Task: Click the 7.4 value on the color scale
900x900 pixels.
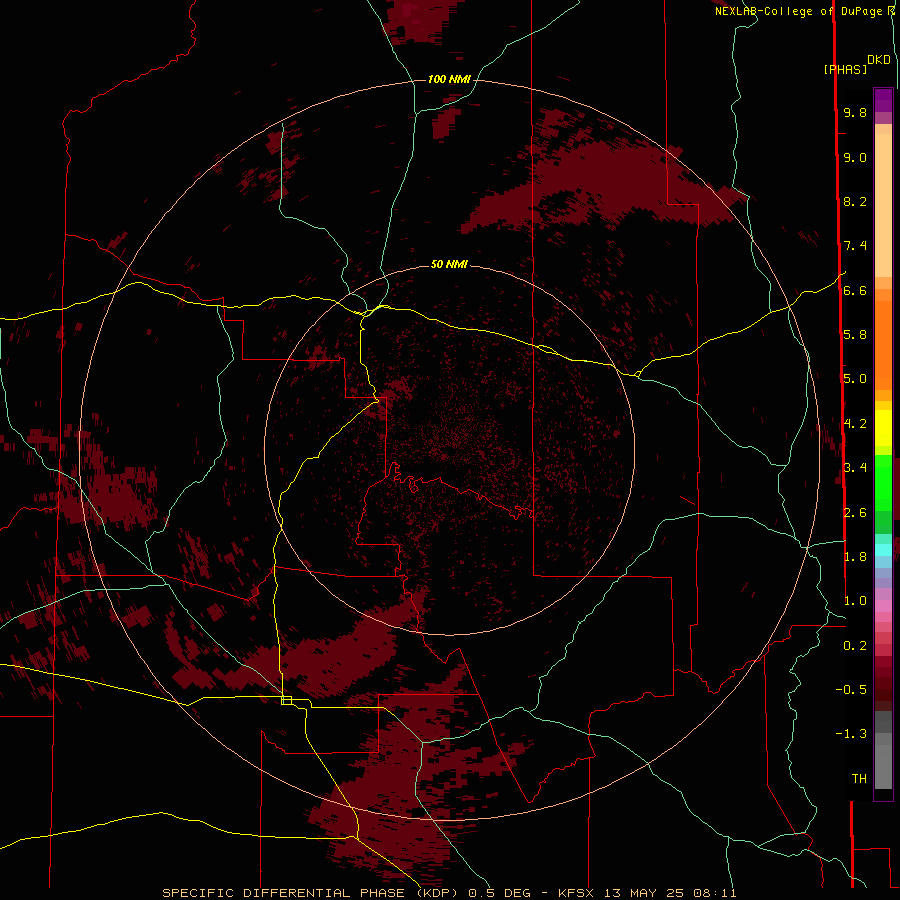Action: pyautogui.click(x=855, y=246)
